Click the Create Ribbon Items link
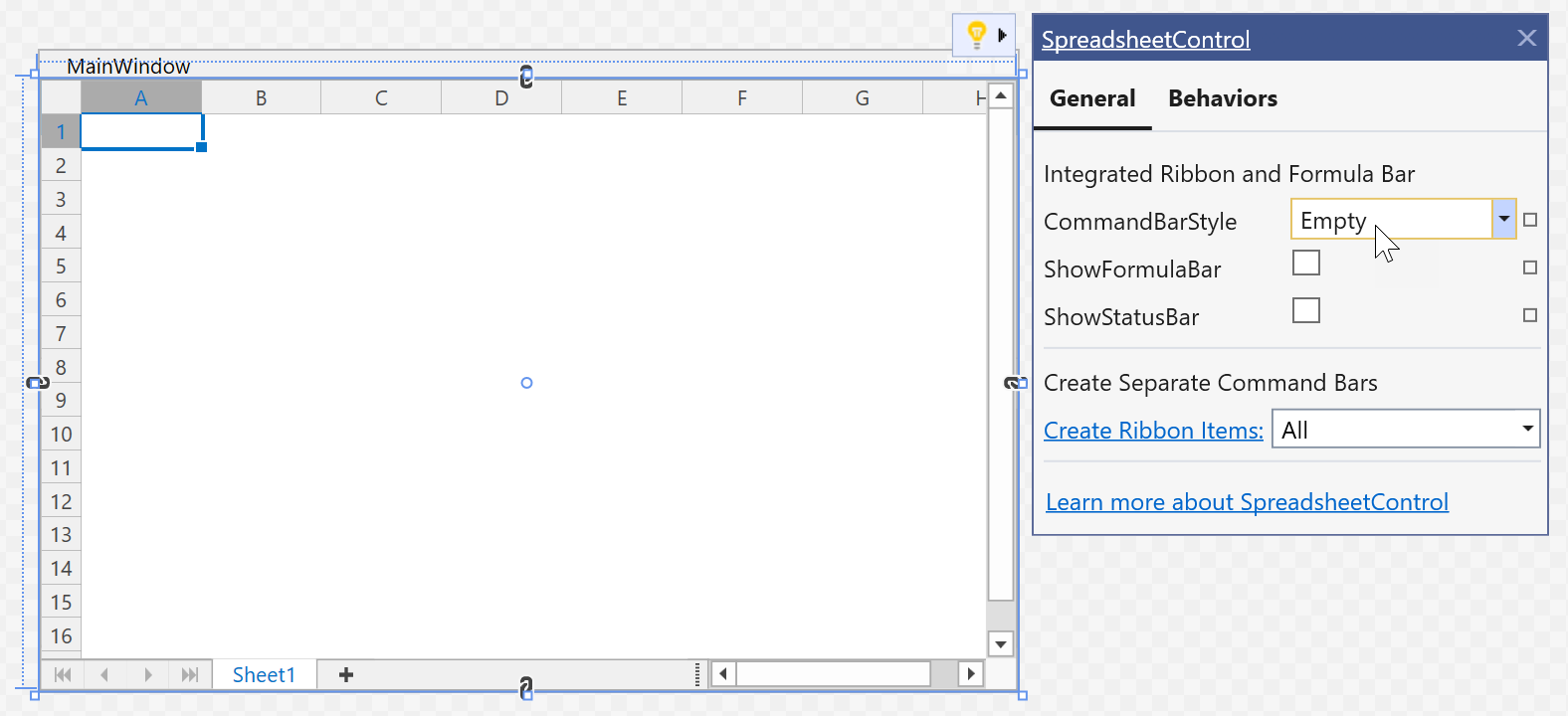 tap(1153, 431)
